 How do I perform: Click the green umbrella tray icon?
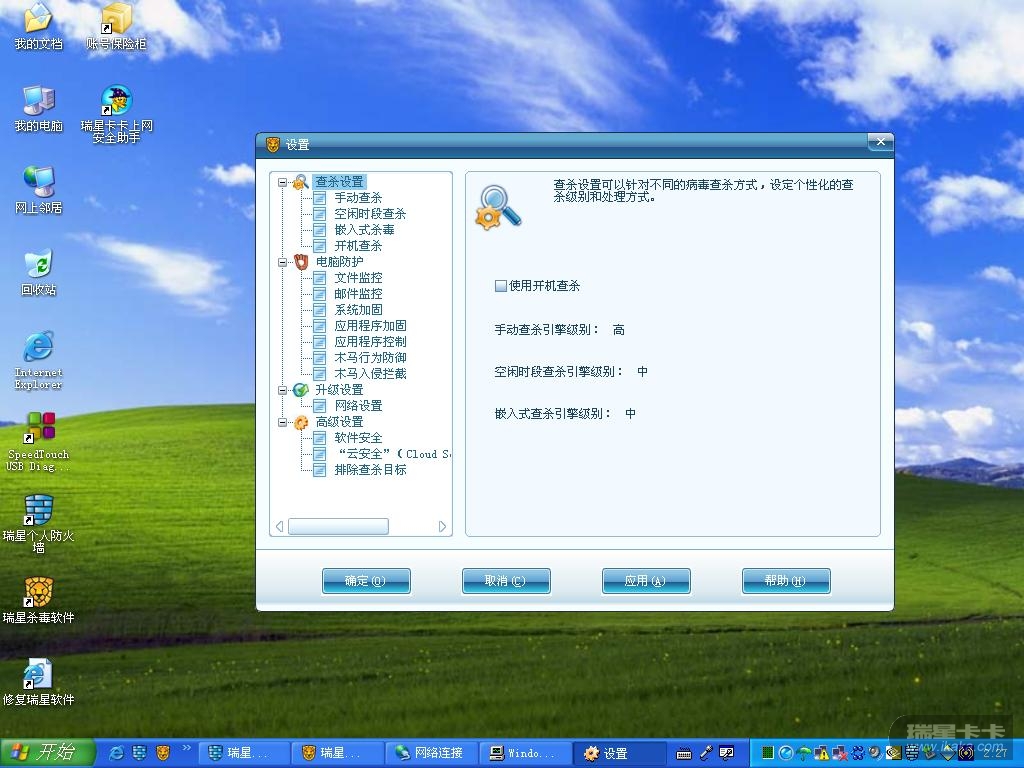(804, 754)
